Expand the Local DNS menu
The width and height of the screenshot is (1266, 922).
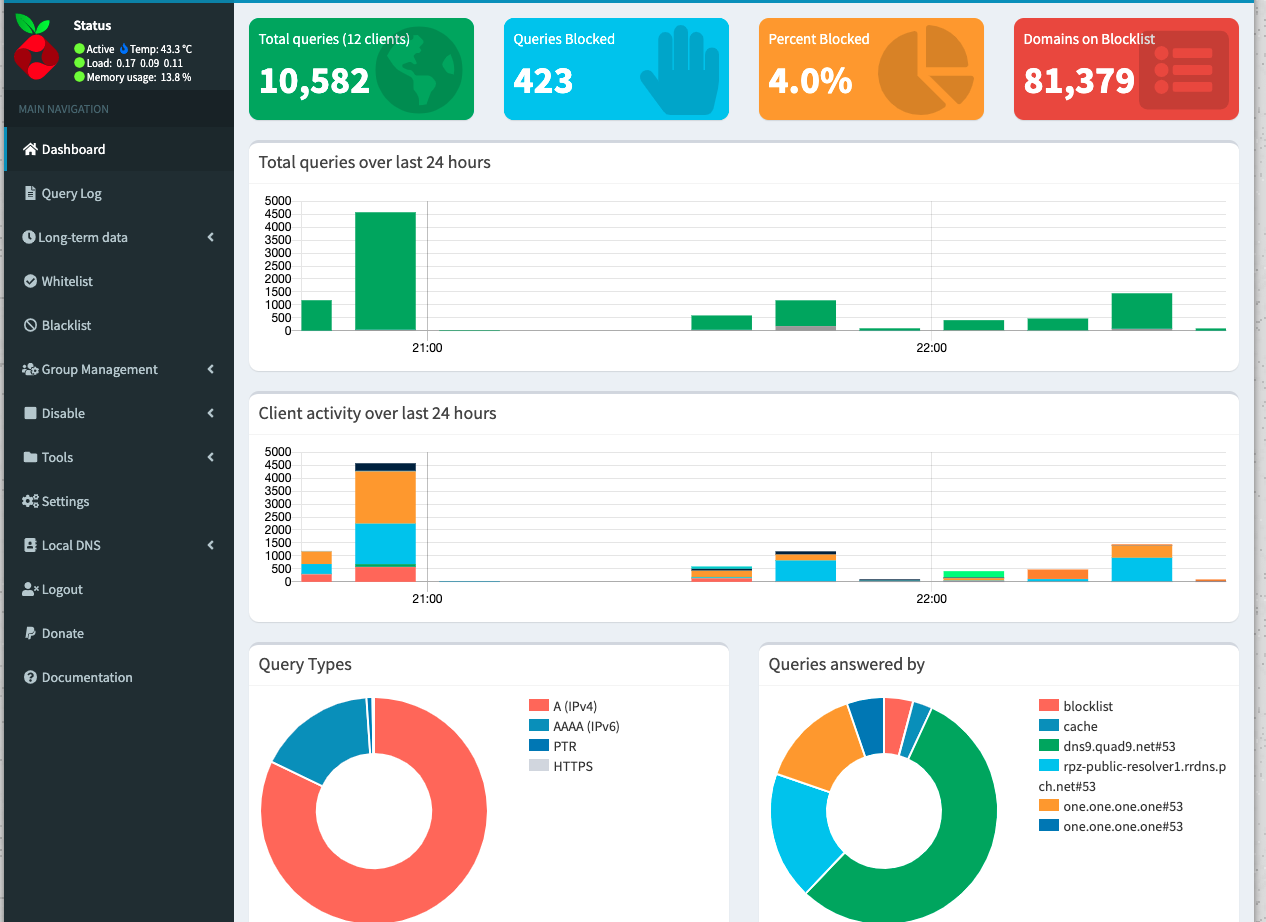pyautogui.click(x=71, y=545)
